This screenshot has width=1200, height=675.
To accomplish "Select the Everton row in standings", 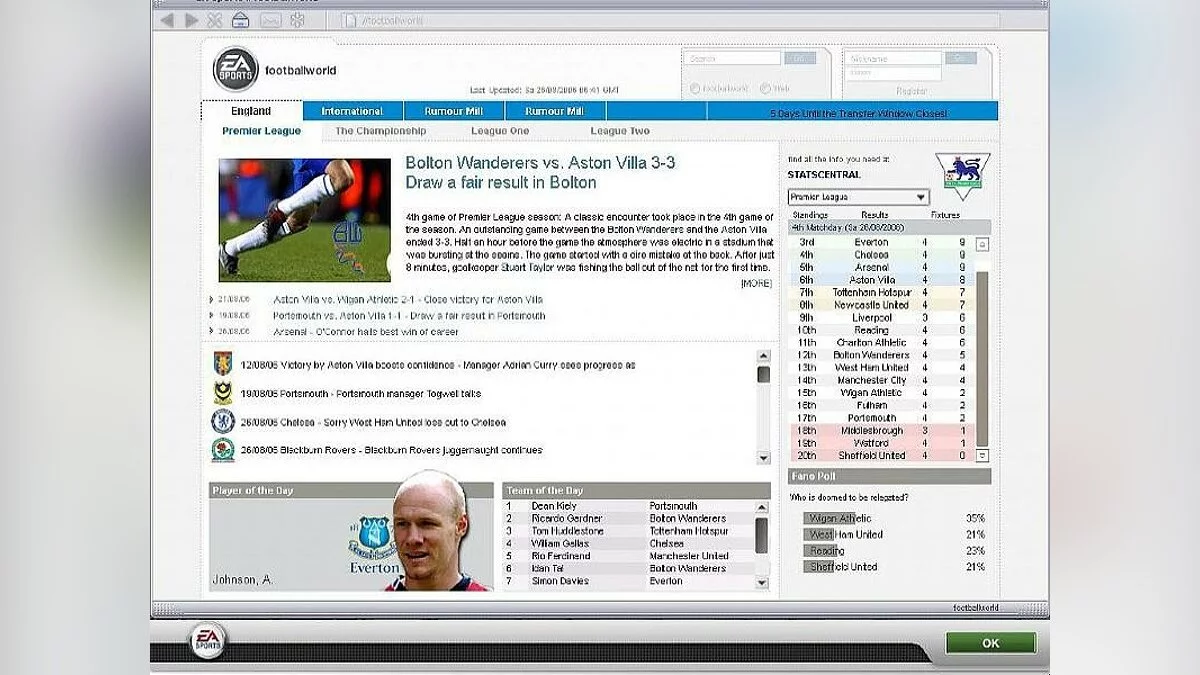I will point(881,242).
